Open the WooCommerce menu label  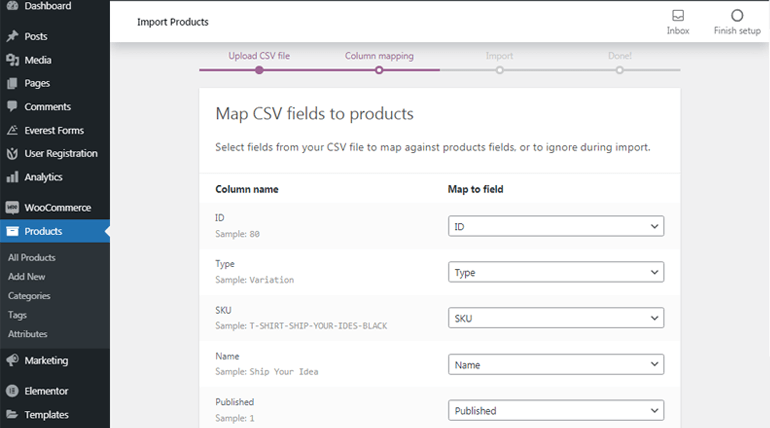[x=57, y=208]
